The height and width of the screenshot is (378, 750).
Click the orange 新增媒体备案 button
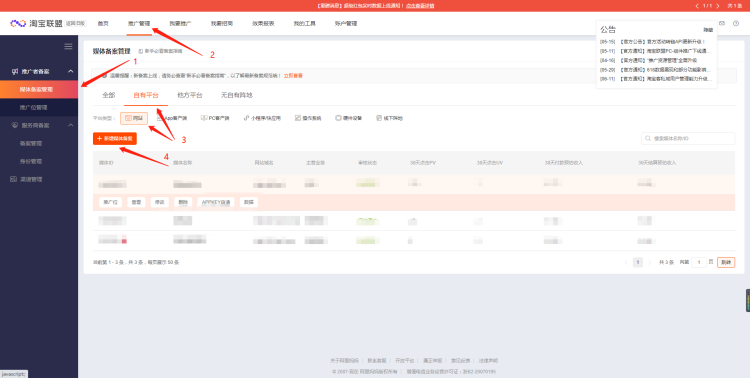click(115, 138)
